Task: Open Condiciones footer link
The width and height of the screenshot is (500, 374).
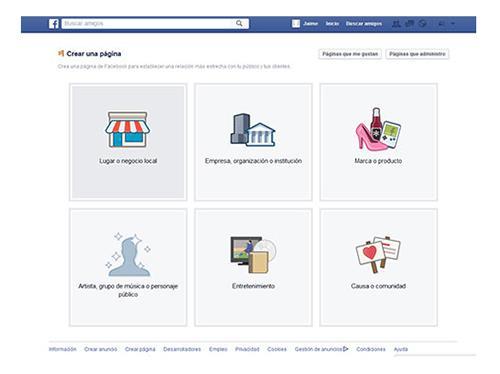Action: (x=371, y=349)
